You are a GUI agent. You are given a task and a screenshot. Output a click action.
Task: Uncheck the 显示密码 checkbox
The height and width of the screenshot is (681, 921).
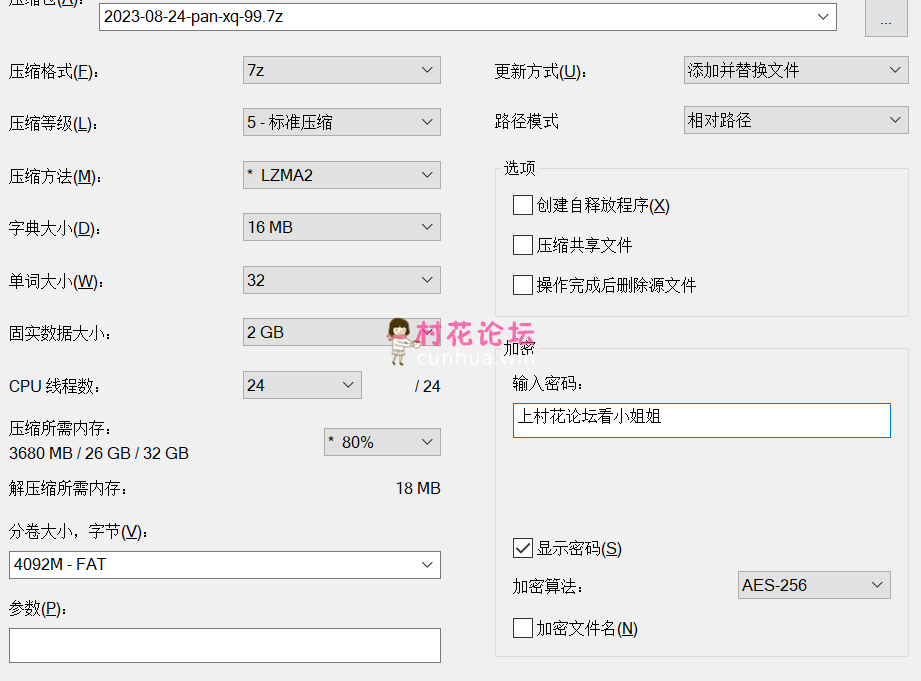pos(523,548)
